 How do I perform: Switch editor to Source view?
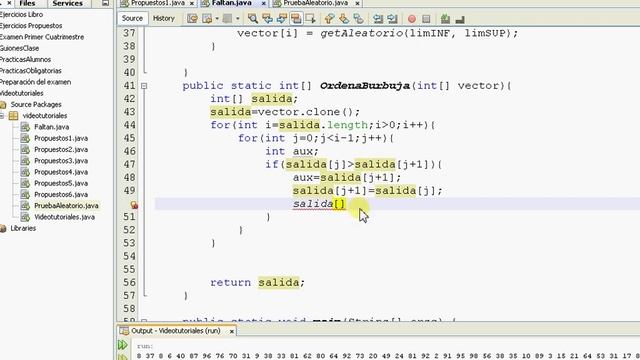pos(132,18)
